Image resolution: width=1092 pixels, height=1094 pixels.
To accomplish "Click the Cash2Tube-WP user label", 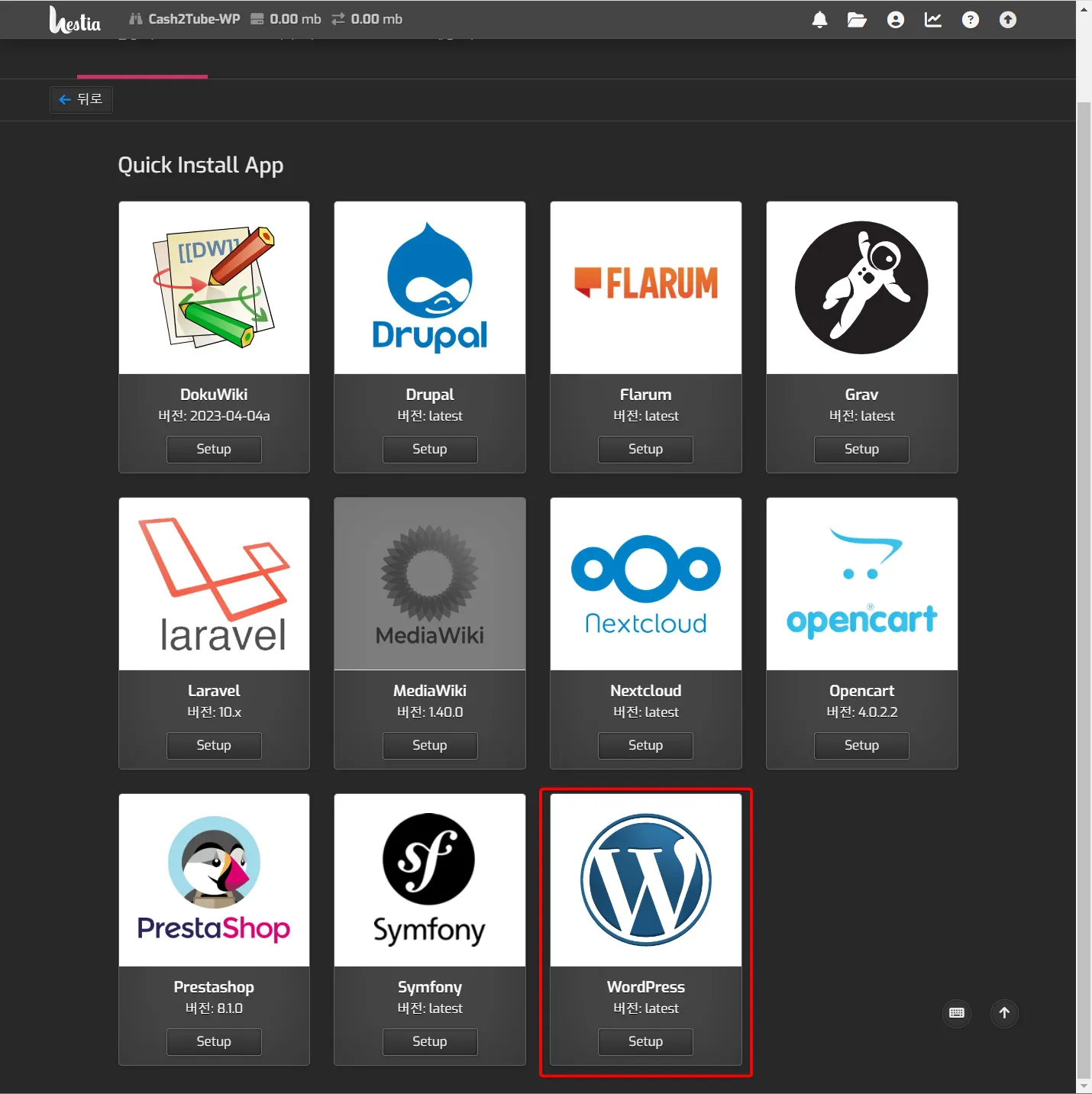I will (x=184, y=19).
